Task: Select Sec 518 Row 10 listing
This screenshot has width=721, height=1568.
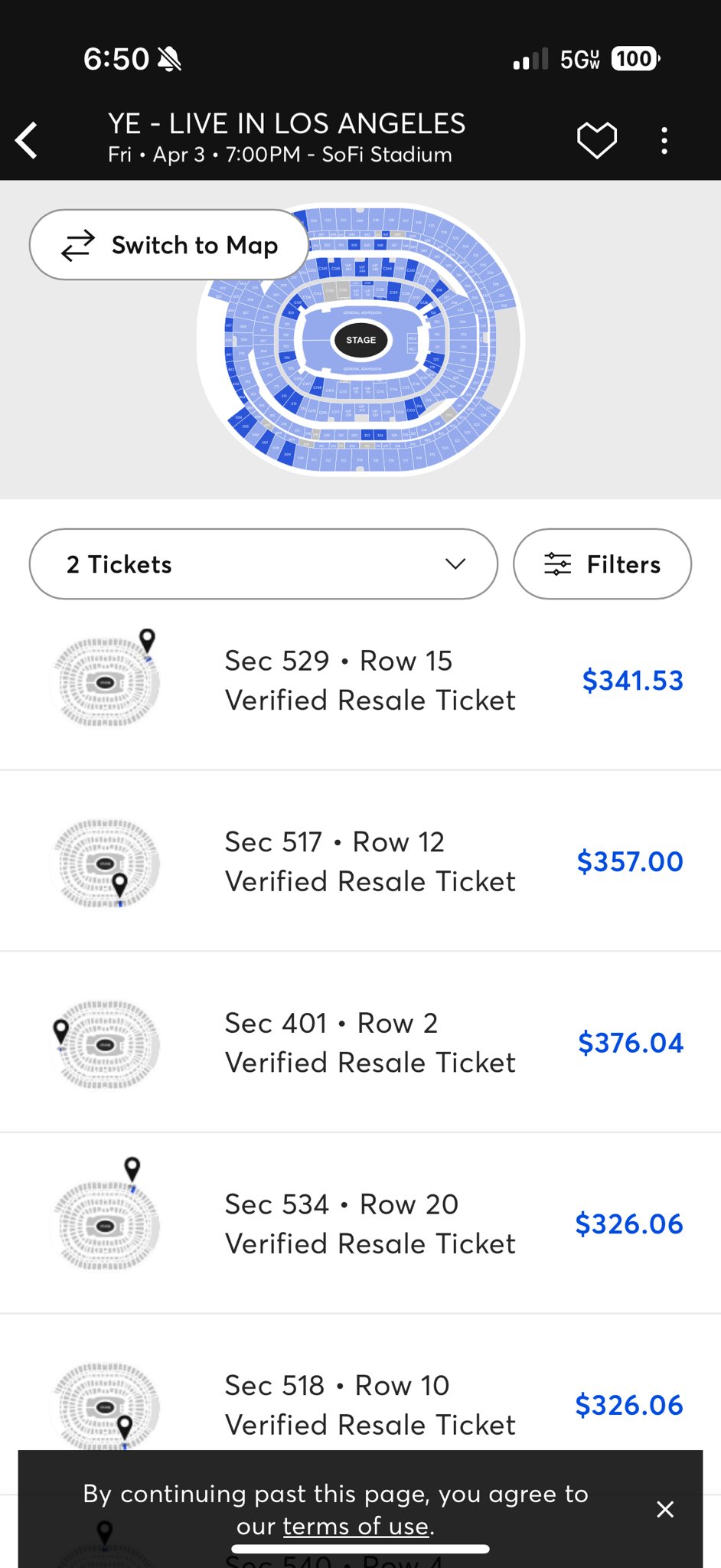Action: pyautogui.click(x=370, y=1405)
